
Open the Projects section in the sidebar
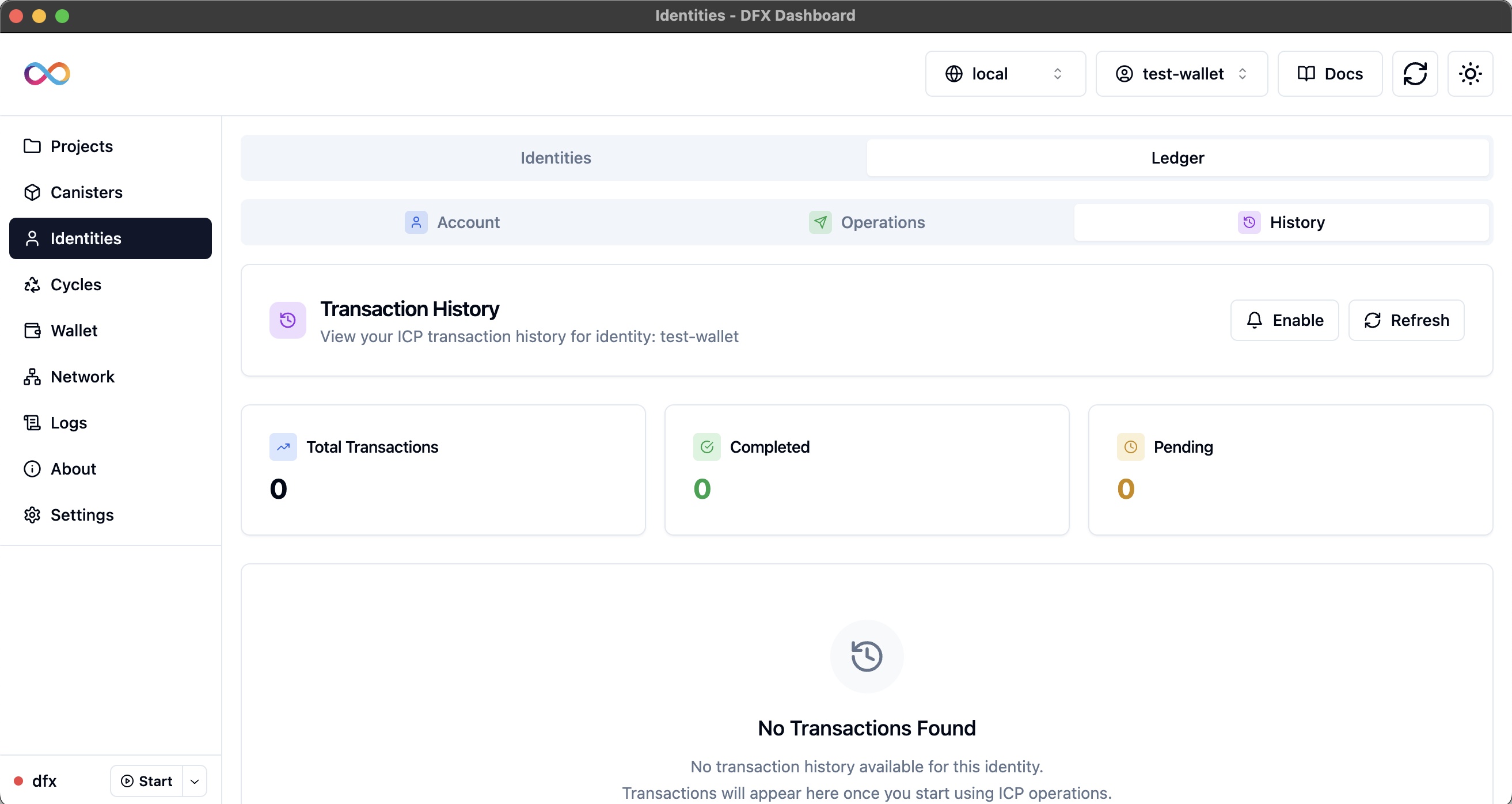point(81,146)
